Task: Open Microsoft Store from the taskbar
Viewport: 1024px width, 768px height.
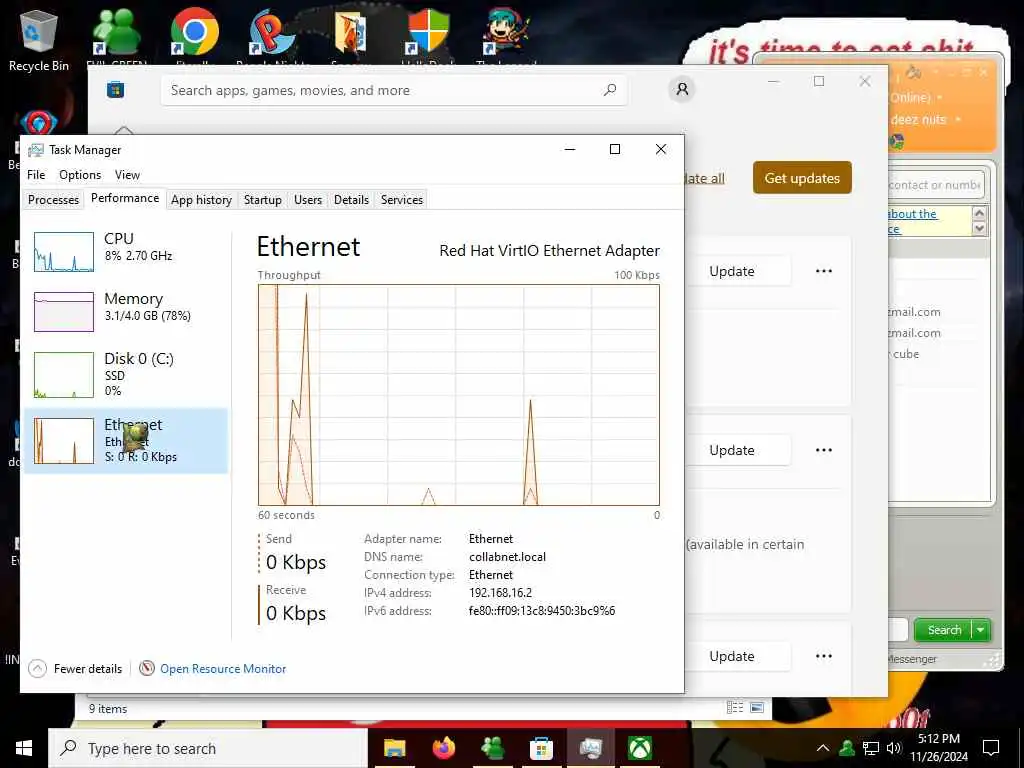Action: [x=541, y=748]
